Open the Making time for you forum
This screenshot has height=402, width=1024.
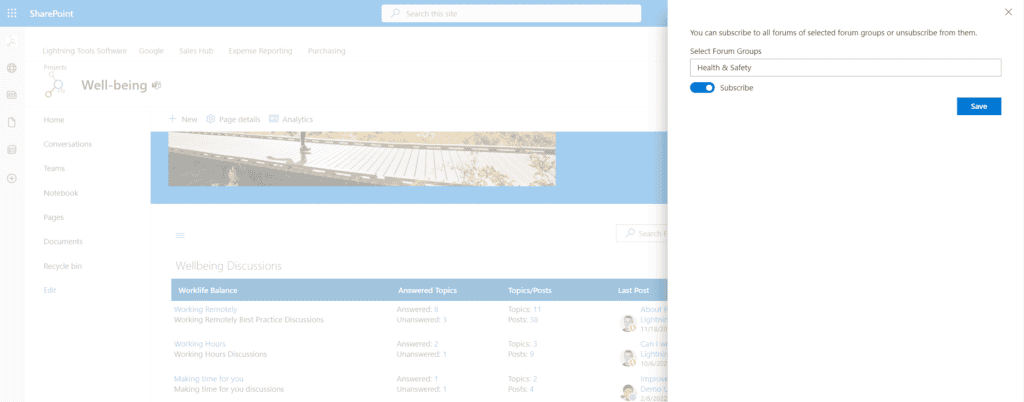(x=209, y=378)
